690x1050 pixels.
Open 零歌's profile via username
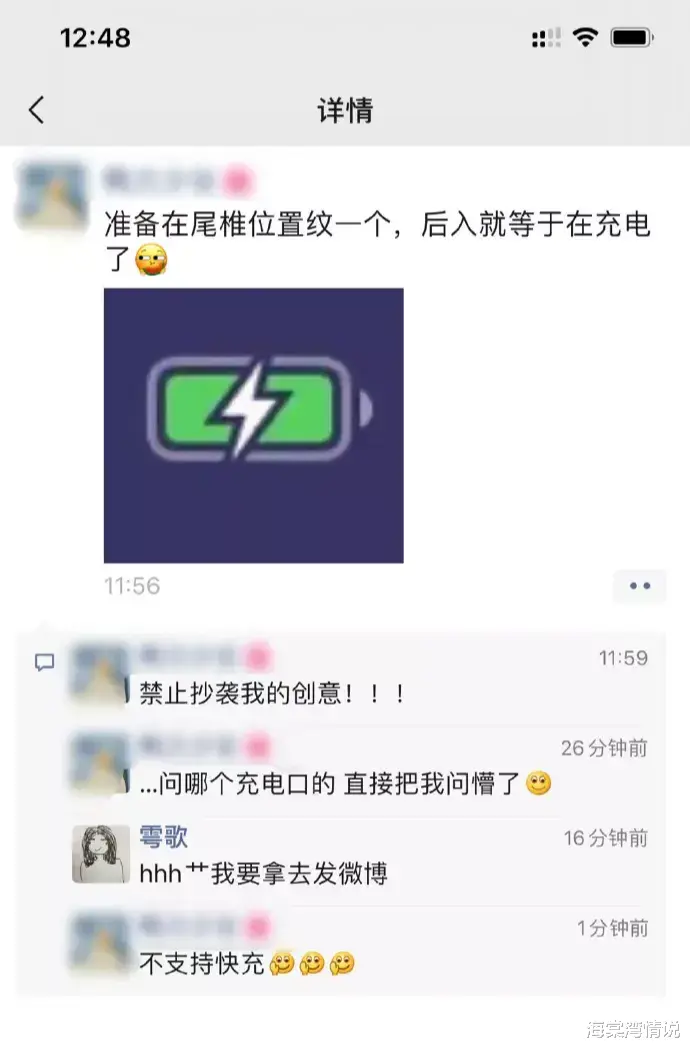(163, 837)
